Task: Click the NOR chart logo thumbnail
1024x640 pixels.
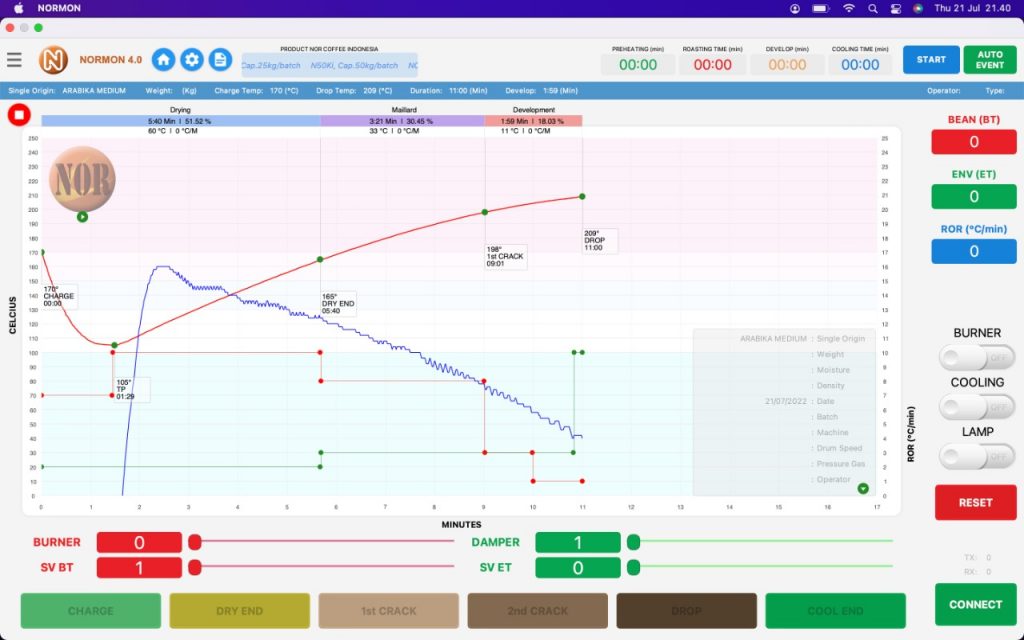Action: click(82, 180)
